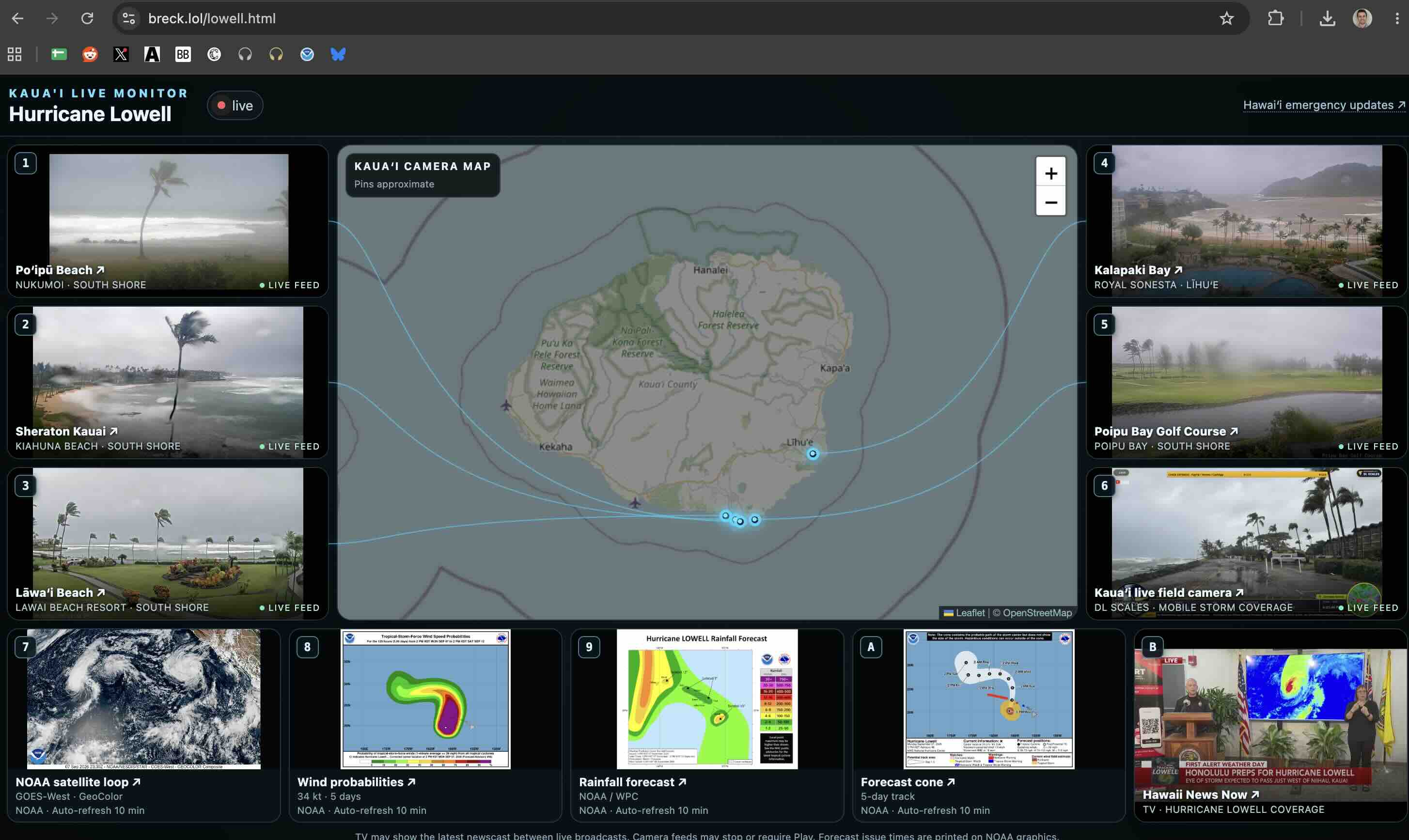Viewport: 1409px width, 840px height.
Task: Click the Līhu'e camera pin on map
Action: 813,453
